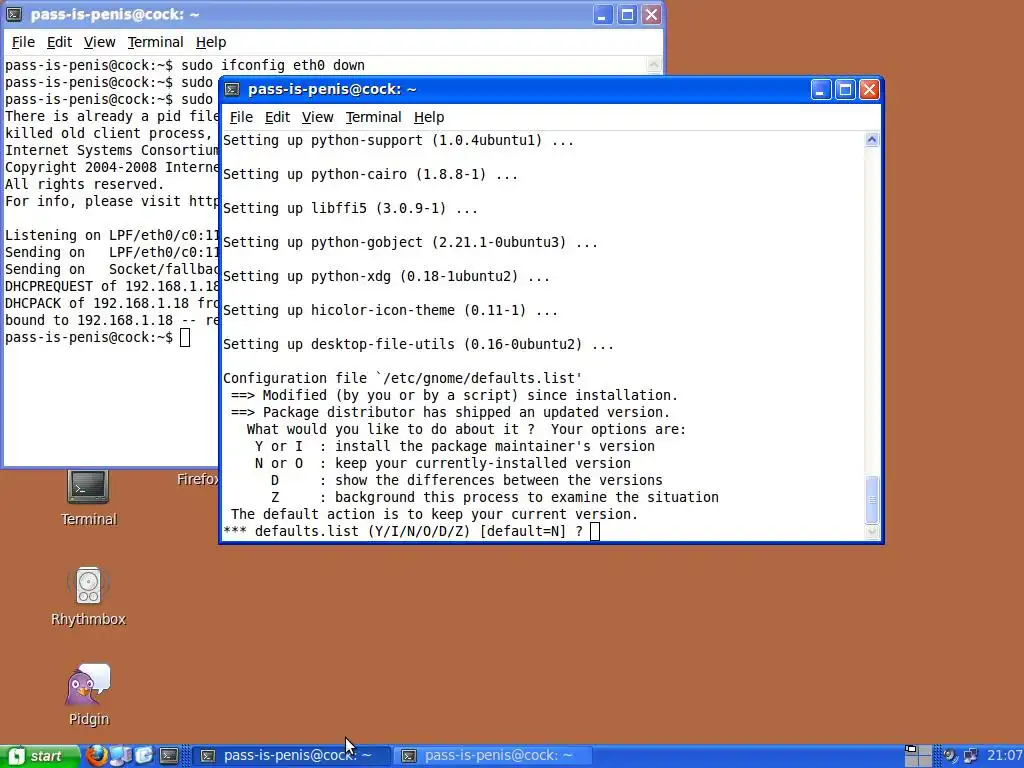Click the quick-launch icon between the monitor and terminal icons

(144, 756)
